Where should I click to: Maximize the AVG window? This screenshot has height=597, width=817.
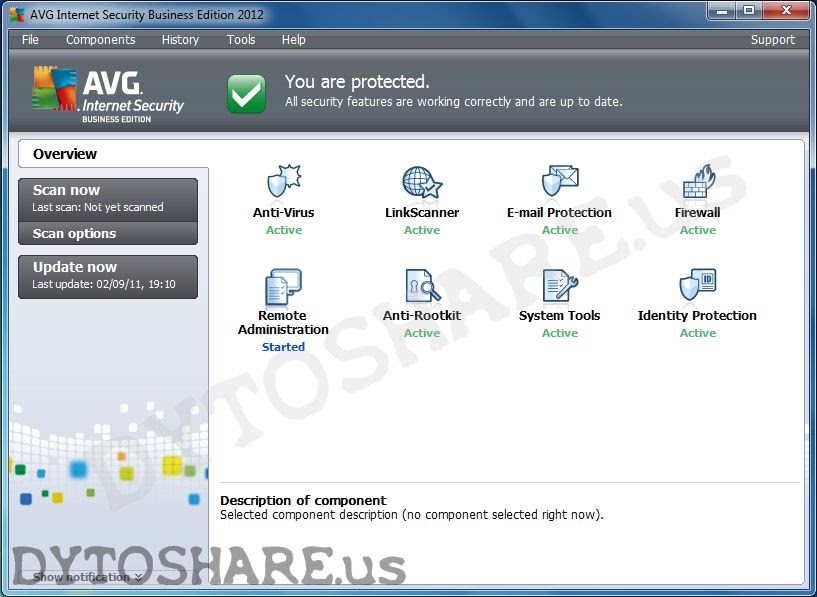point(749,10)
